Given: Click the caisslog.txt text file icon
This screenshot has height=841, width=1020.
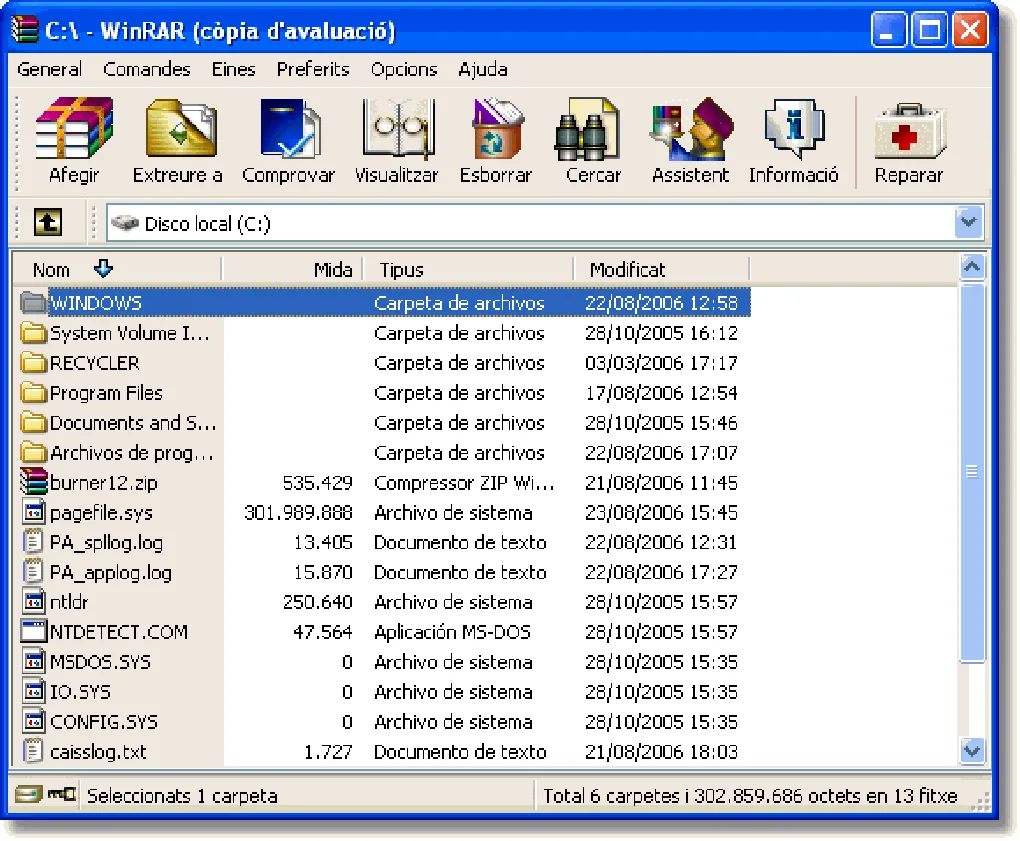Looking at the screenshot, I should click(33, 751).
